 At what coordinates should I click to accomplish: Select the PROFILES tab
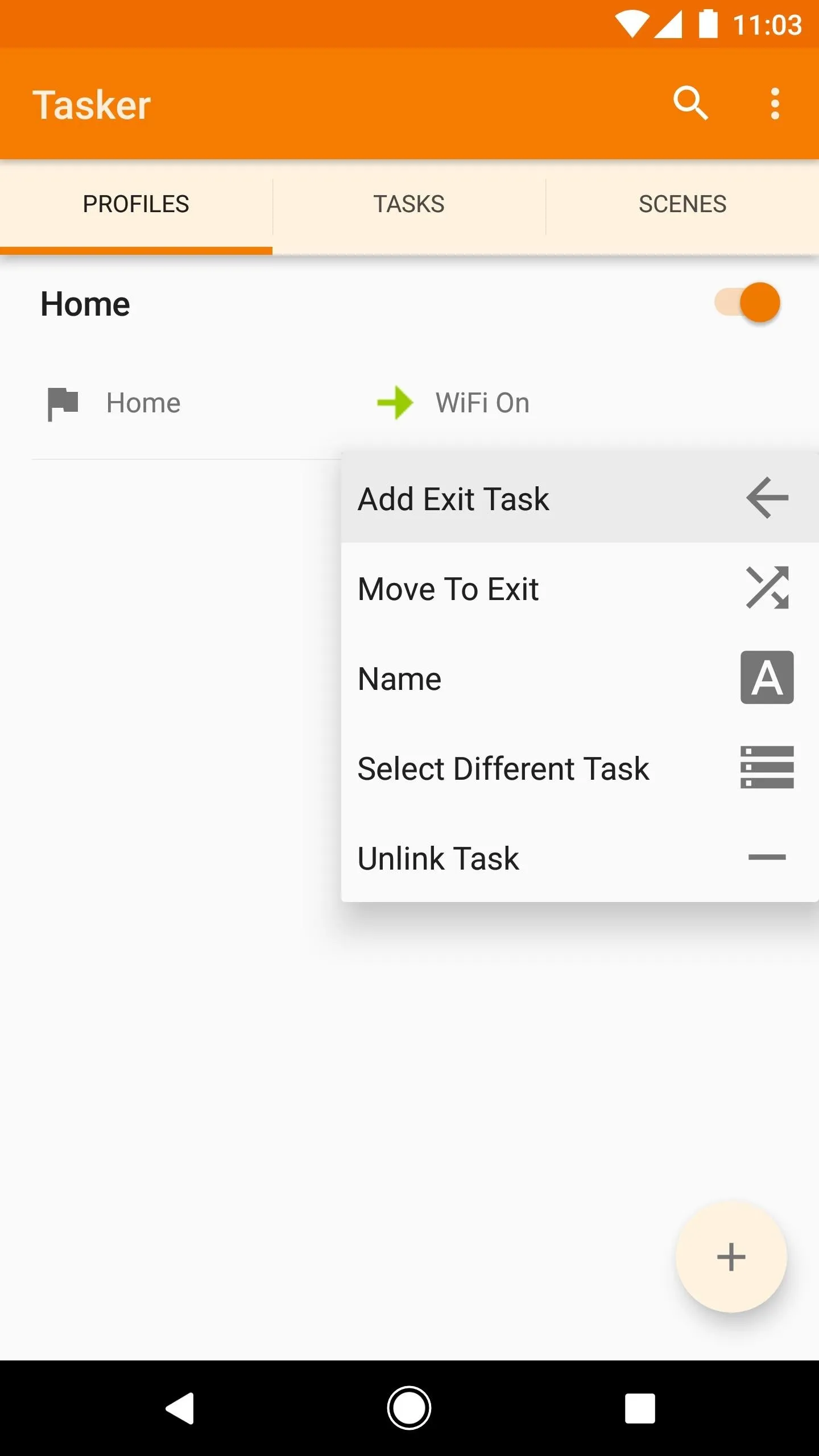(x=136, y=204)
